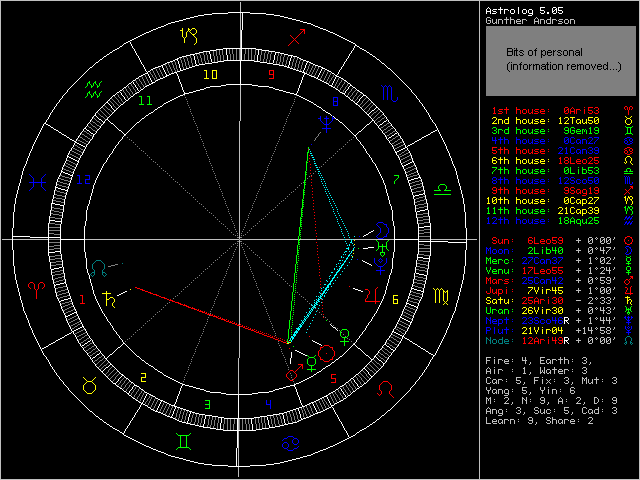Click the teal North Node glyph inside the wheel
This screenshot has width=640, height=480.
click(99, 269)
